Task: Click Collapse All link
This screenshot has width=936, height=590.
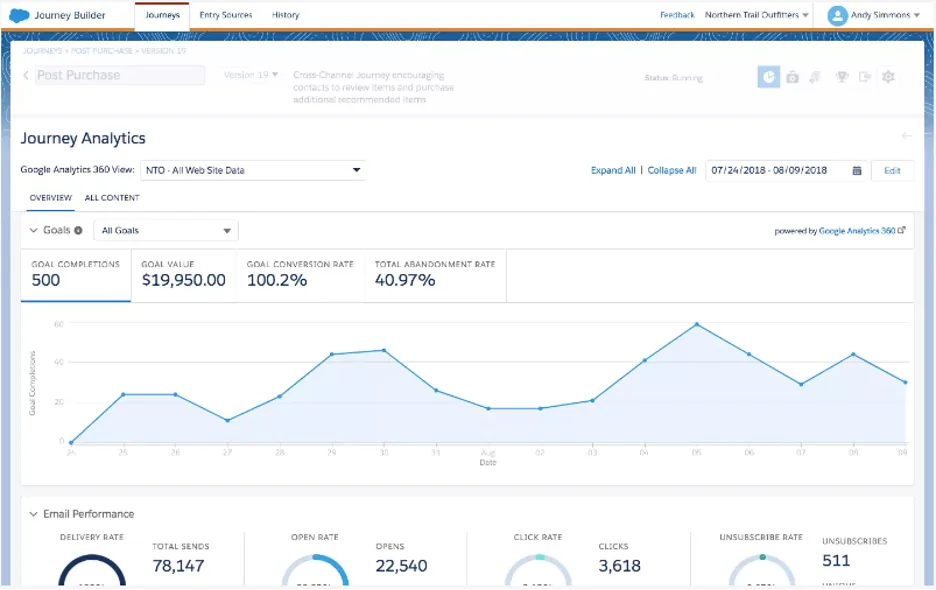Action: tap(672, 171)
